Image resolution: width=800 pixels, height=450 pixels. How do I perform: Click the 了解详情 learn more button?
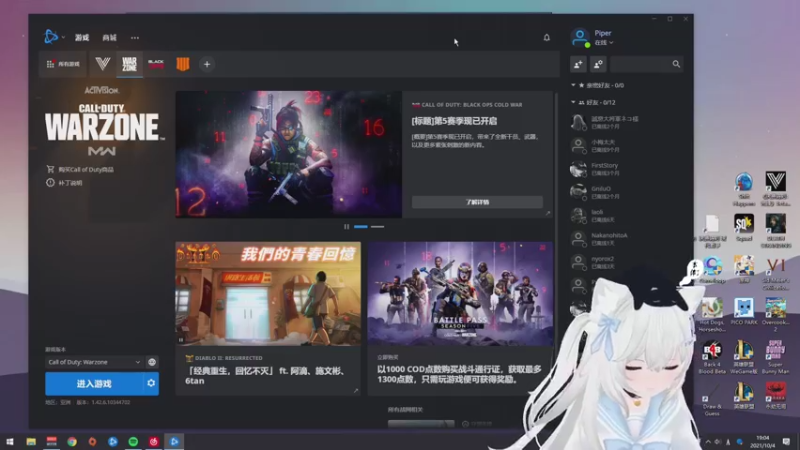point(477,202)
